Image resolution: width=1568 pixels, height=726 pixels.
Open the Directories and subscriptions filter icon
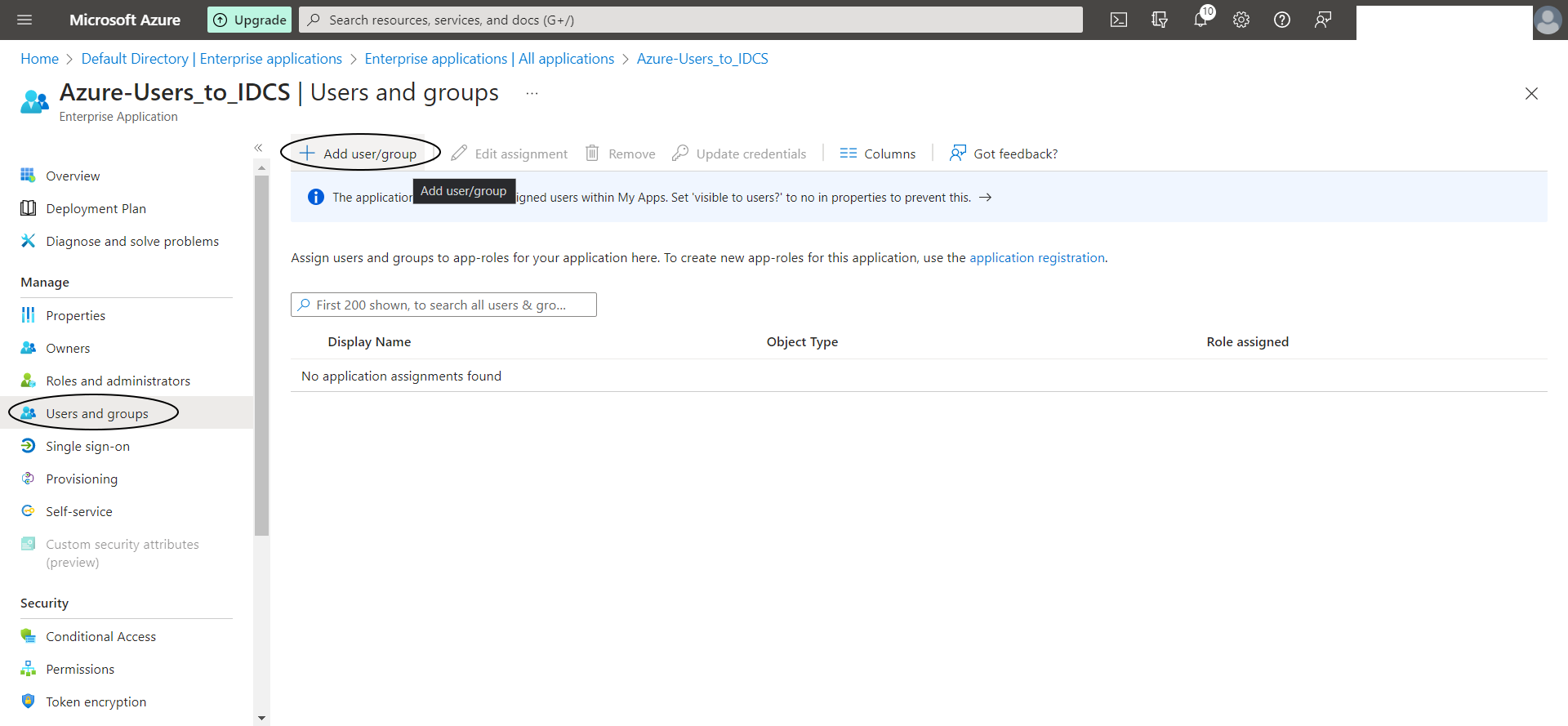1160,20
